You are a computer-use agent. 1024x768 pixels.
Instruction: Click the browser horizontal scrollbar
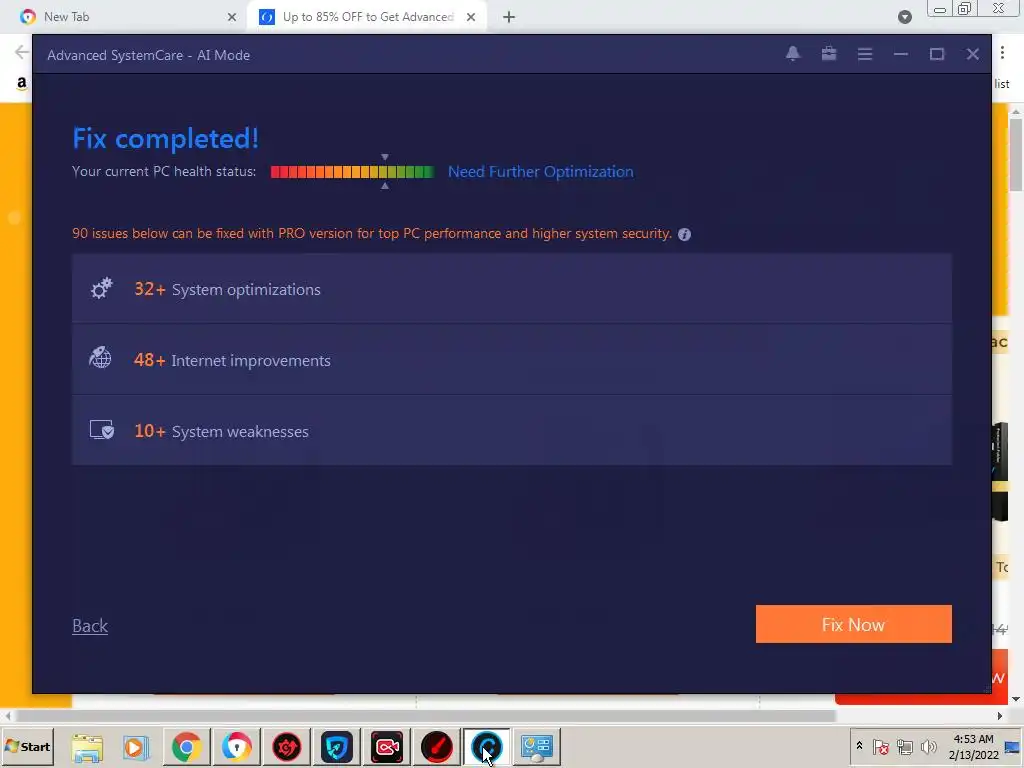tap(426, 716)
